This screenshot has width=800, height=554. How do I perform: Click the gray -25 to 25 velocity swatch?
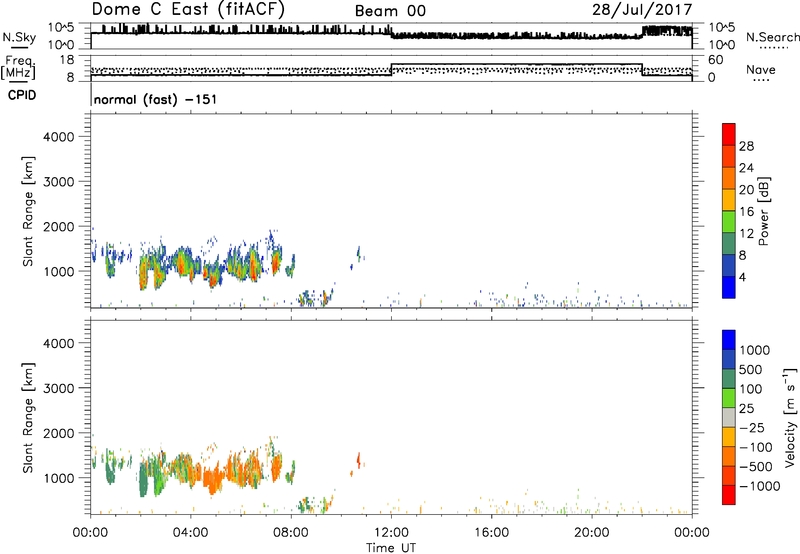coord(729,417)
